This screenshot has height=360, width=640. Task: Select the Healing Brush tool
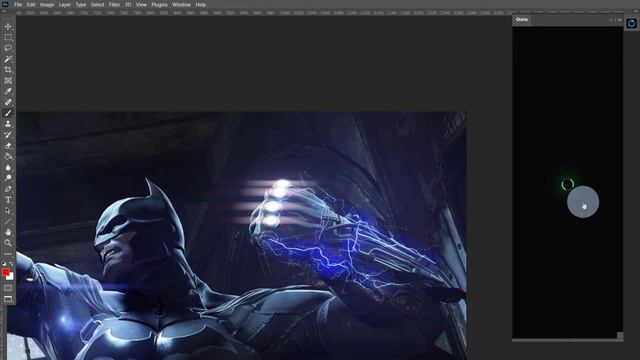pyautogui.click(x=8, y=102)
